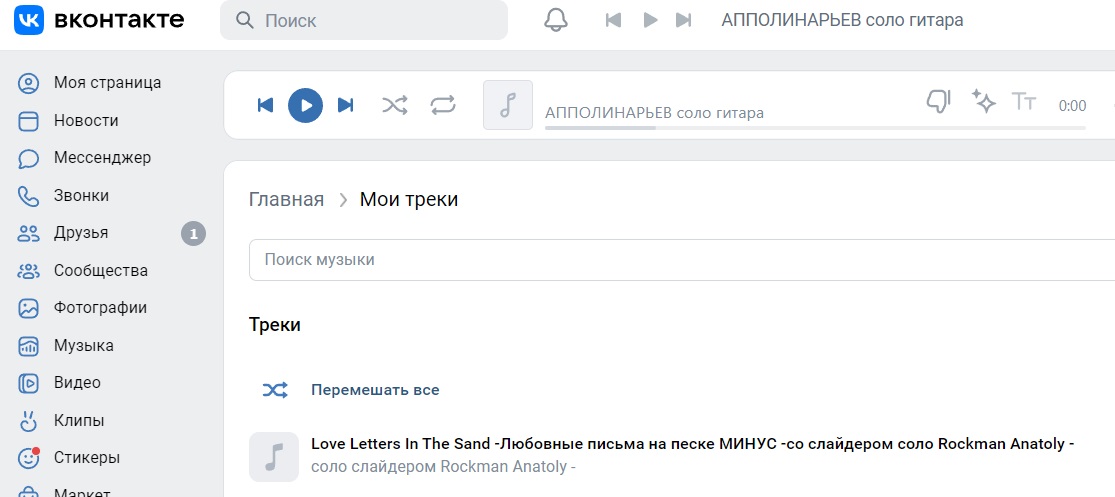Open the notifications bell icon
Screen dimensions: 1115x497
(x=556, y=20)
